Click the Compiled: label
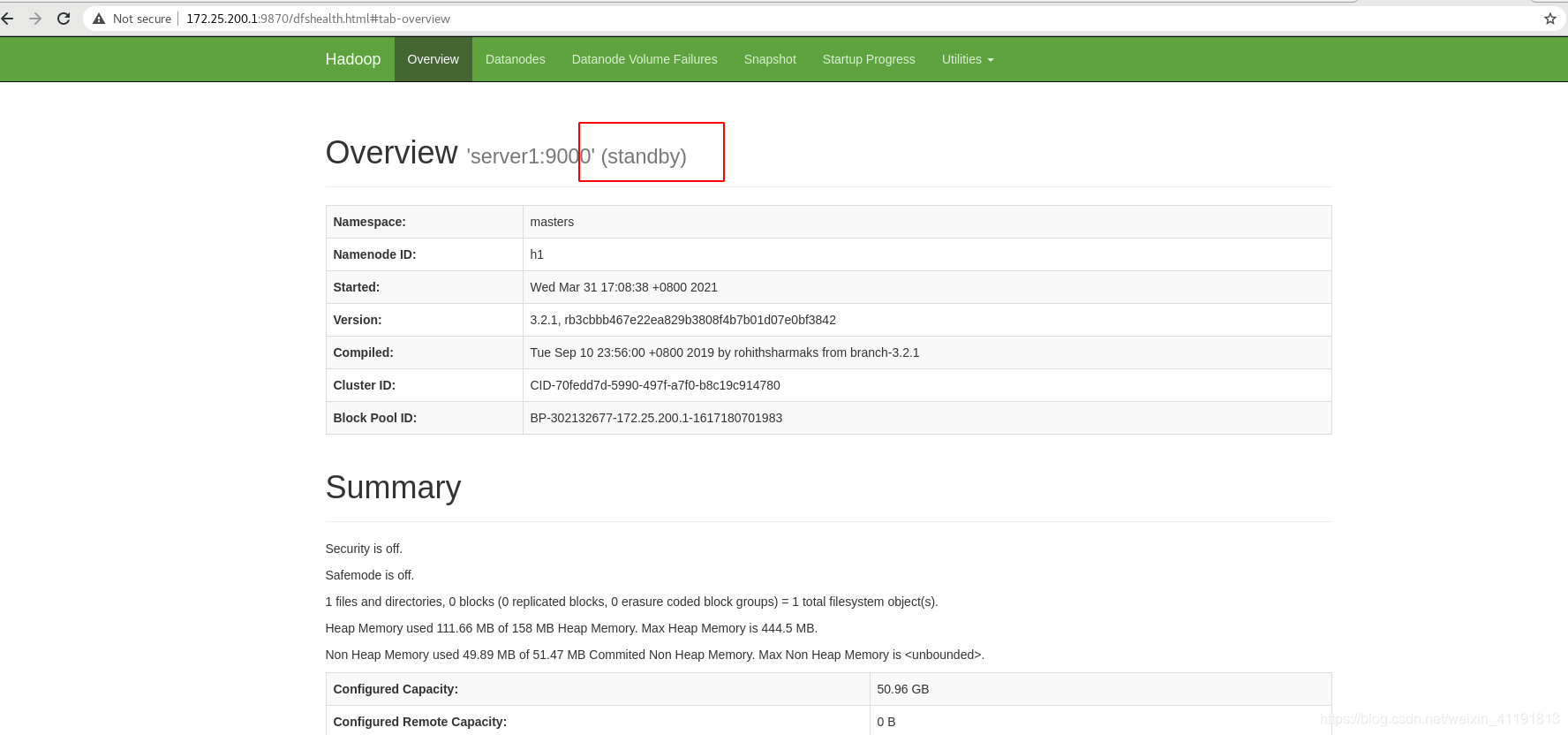This screenshot has height=735, width=1568. point(364,352)
